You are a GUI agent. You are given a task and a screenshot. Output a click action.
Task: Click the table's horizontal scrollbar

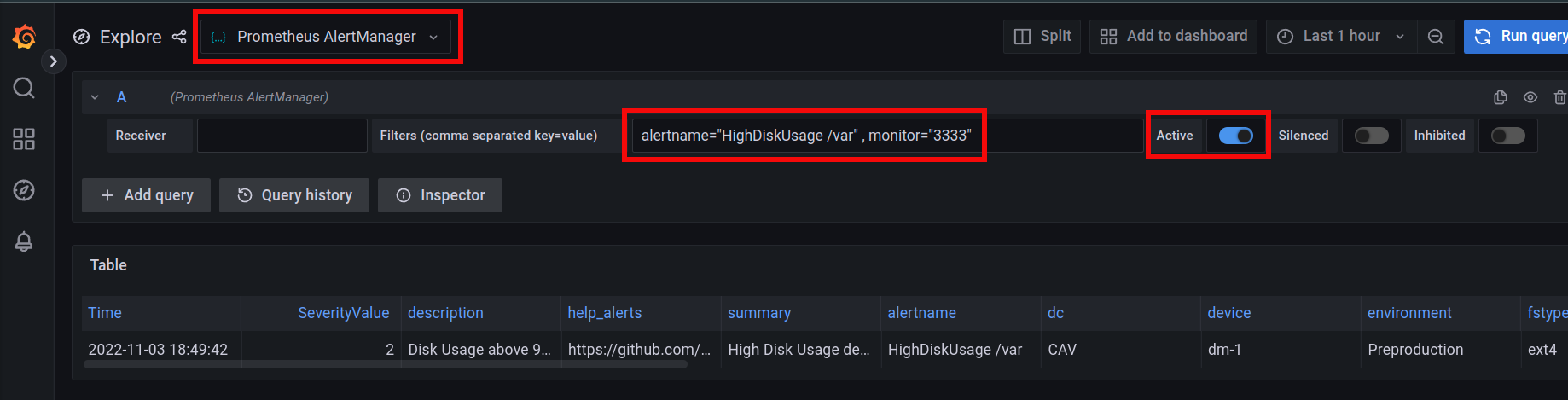[385, 364]
